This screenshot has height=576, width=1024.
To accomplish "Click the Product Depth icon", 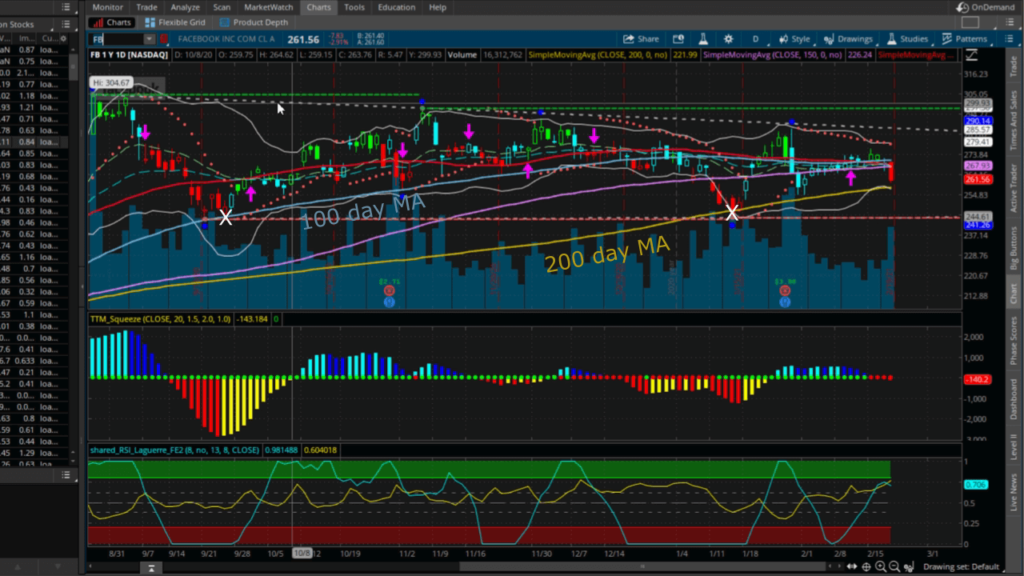I will click(x=225, y=22).
